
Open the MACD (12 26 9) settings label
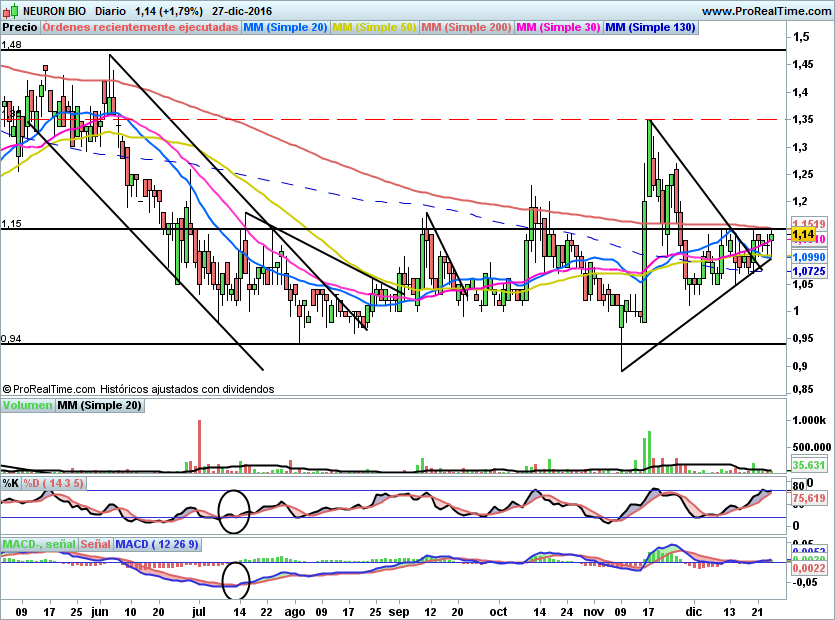click(x=158, y=544)
